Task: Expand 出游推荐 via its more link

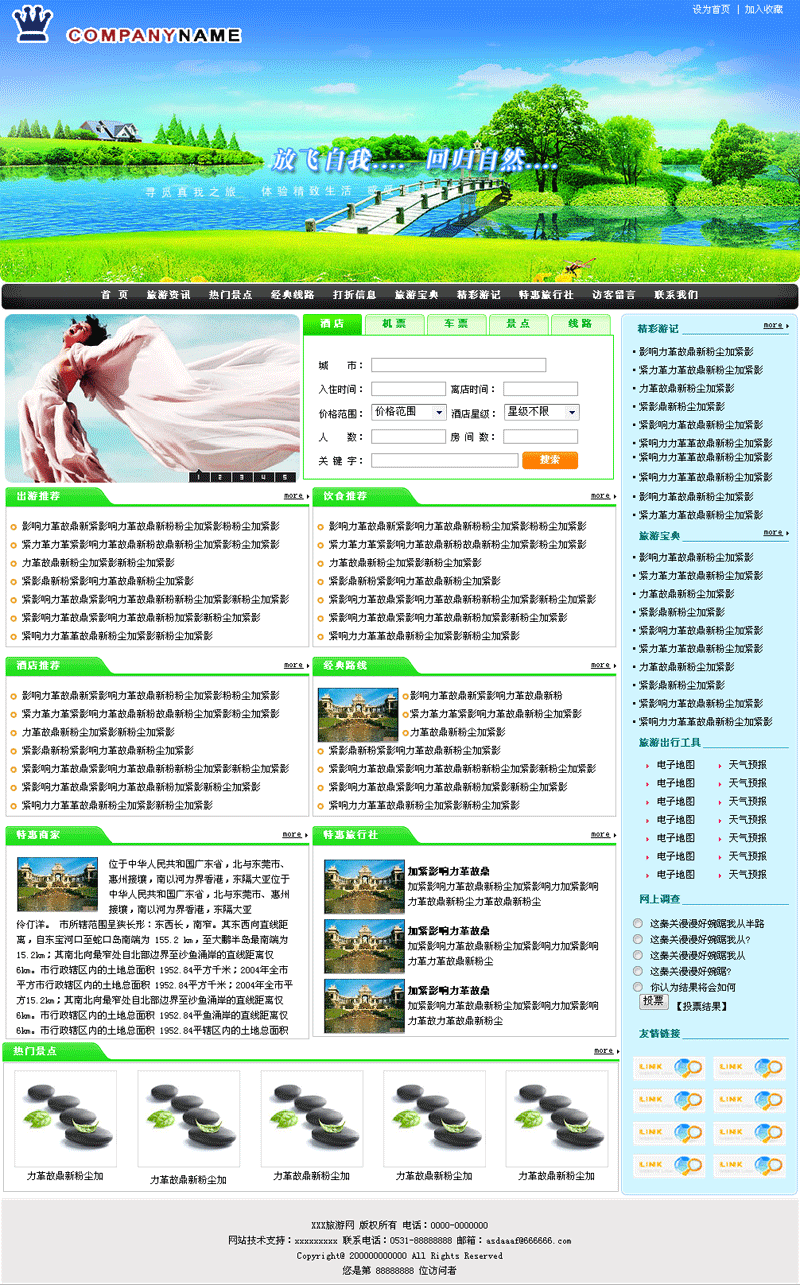Action: tap(293, 496)
